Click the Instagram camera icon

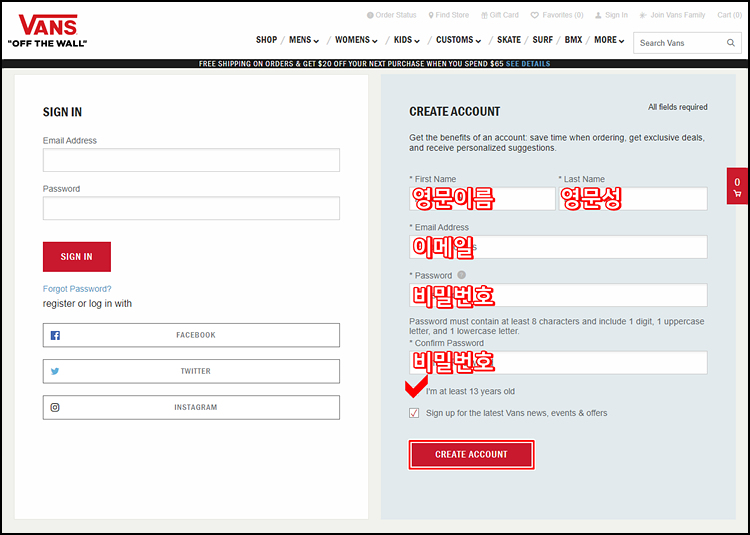(x=55, y=407)
